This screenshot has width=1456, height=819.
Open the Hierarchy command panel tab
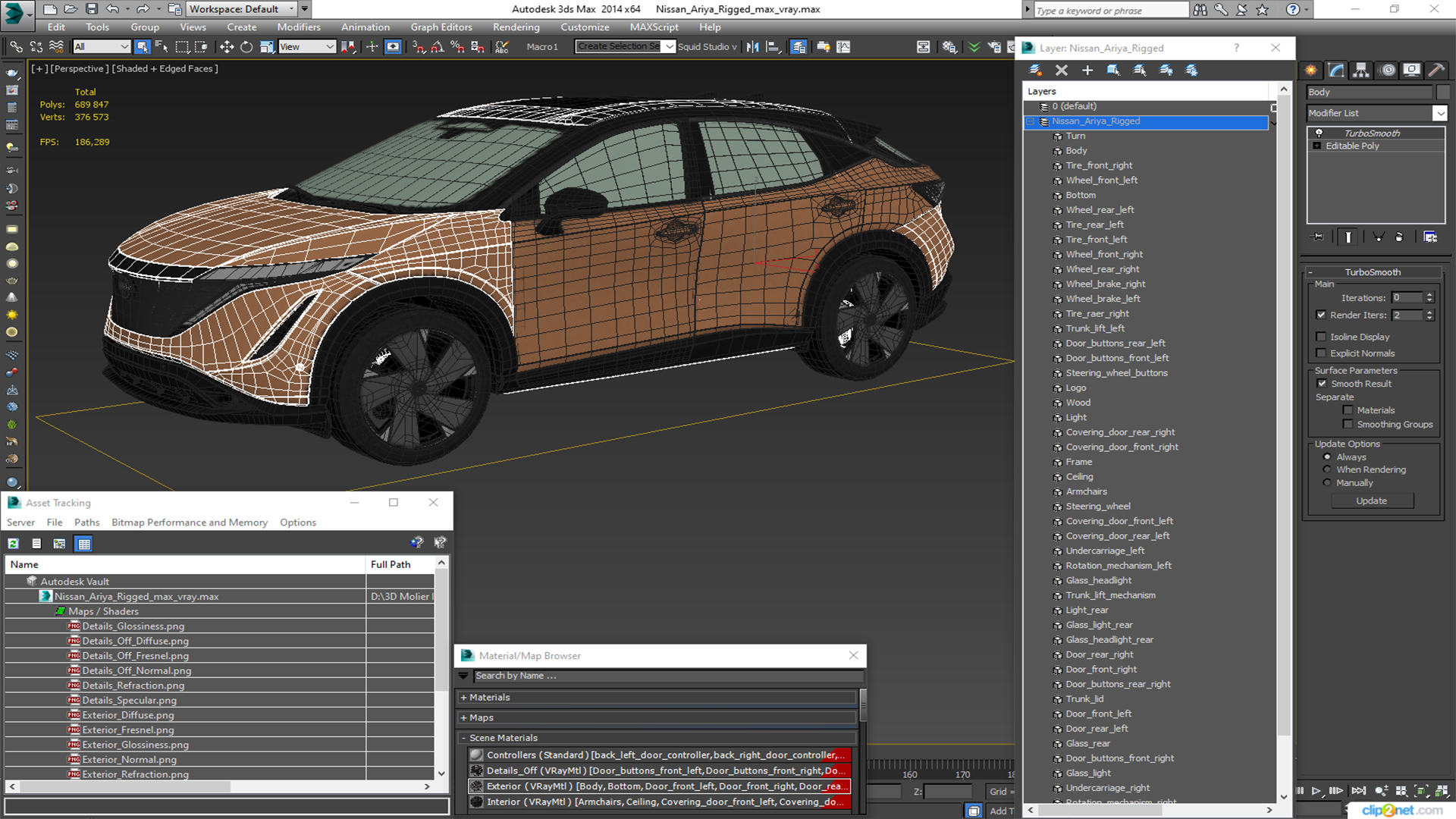click(1361, 71)
